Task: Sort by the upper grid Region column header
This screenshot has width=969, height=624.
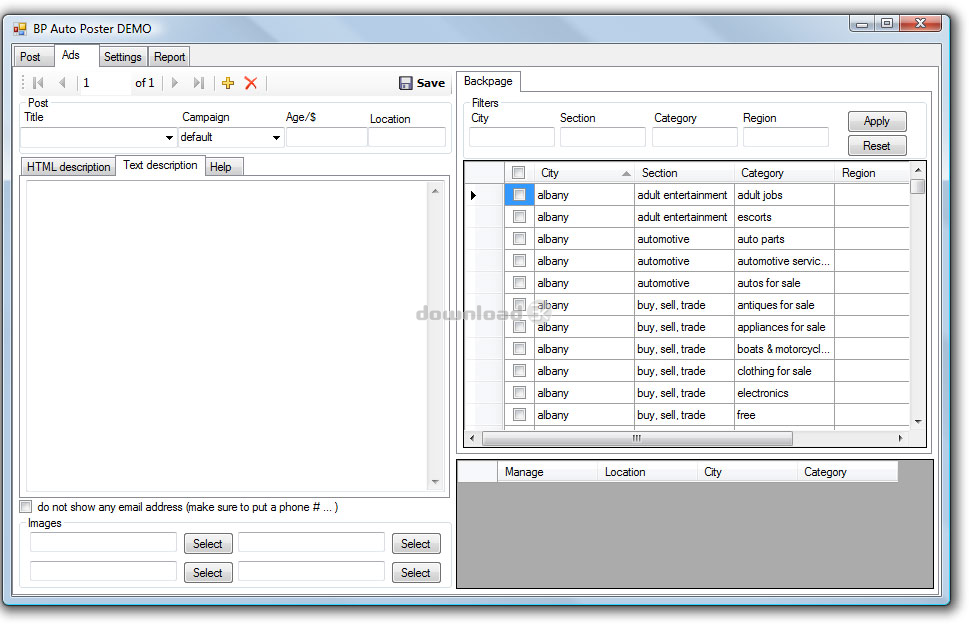Action: pos(871,173)
